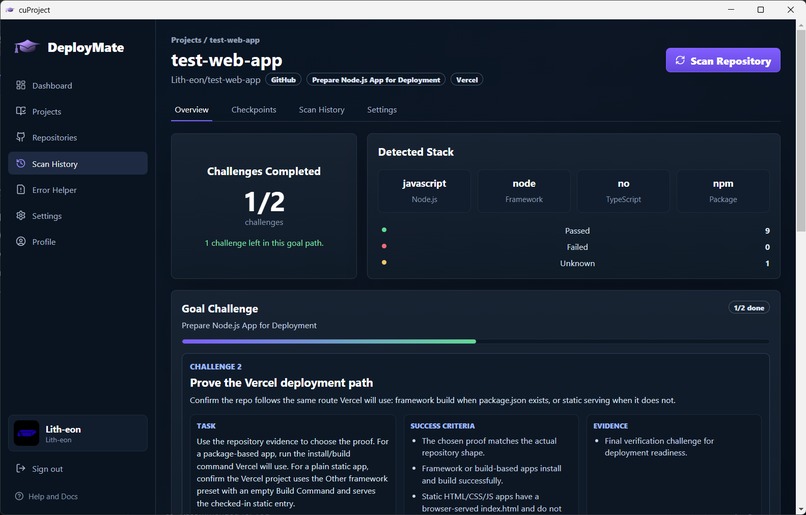
Task: Click the Prepare Node.js App for Deployment badge
Action: [x=376, y=80]
